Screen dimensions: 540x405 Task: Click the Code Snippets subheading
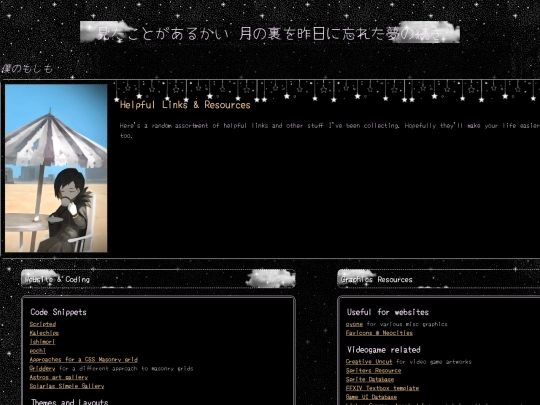(x=59, y=312)
